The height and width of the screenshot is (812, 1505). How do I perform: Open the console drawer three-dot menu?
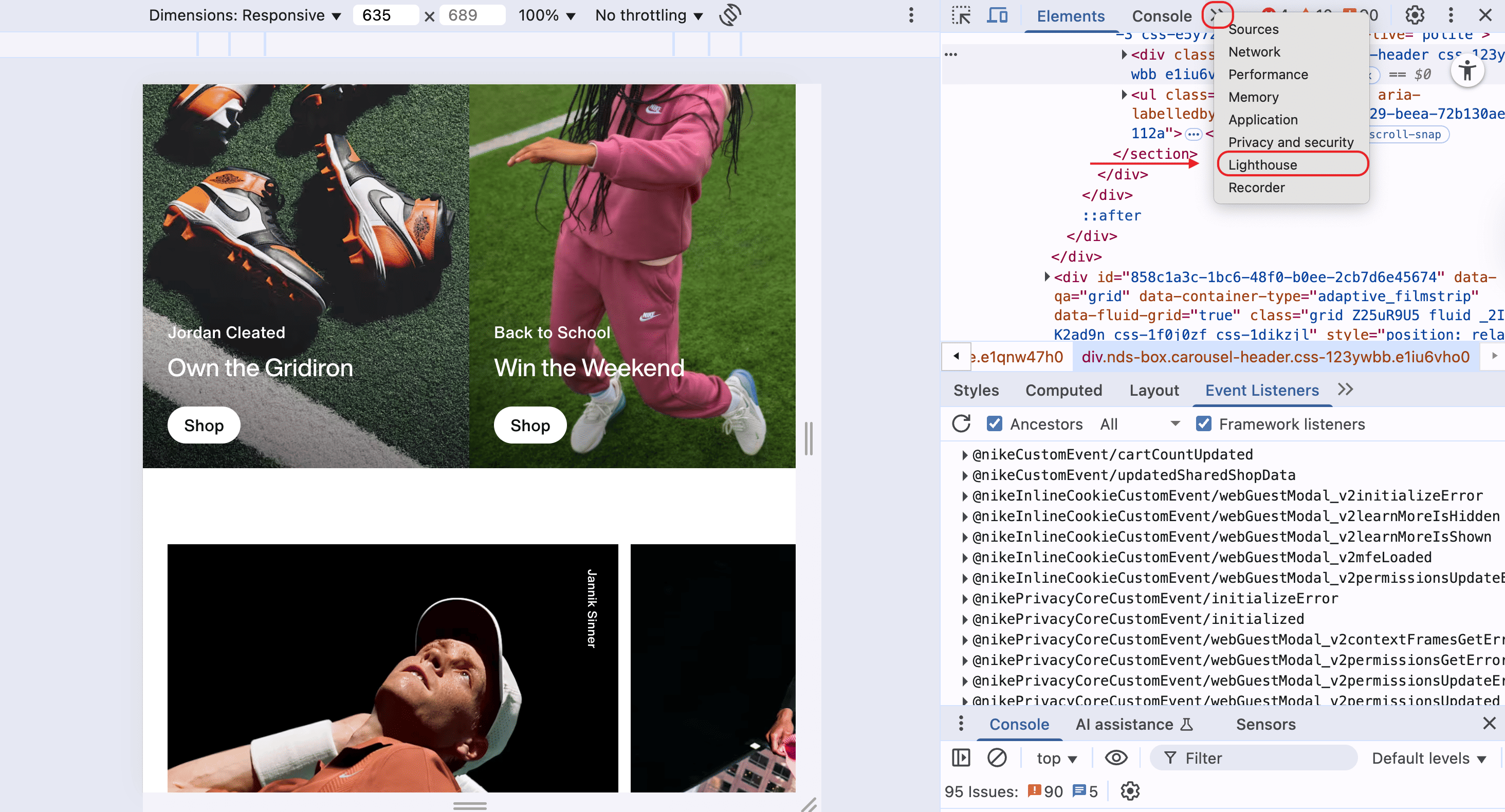pos(961,724)
